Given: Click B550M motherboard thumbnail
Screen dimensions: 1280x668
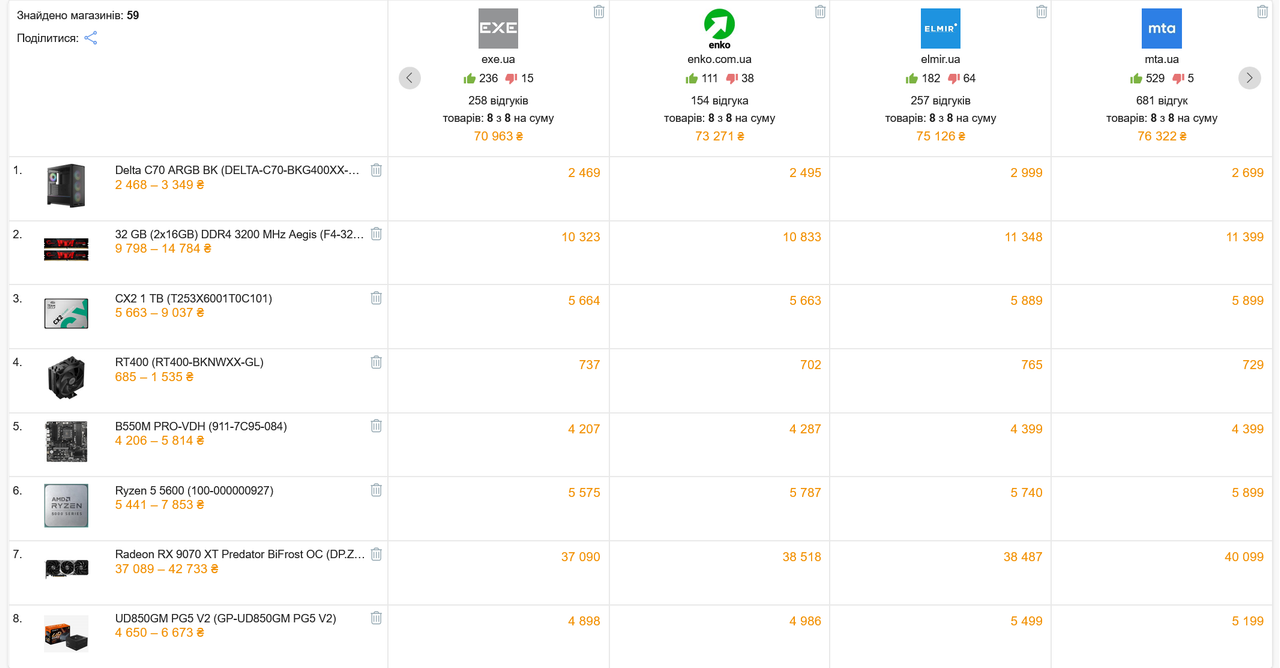Looking at the screenshot, I should click(66, 441).
